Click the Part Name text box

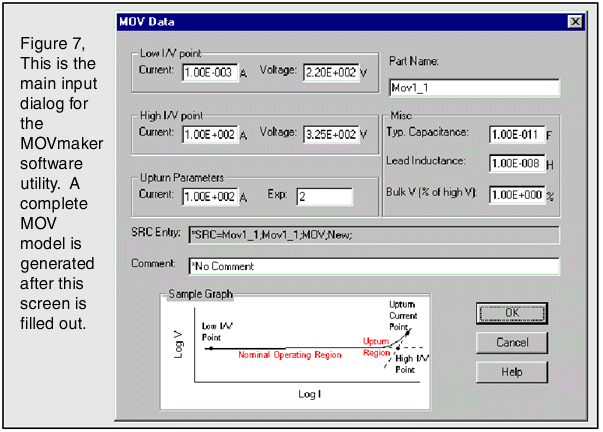click(x=472, y=88)
